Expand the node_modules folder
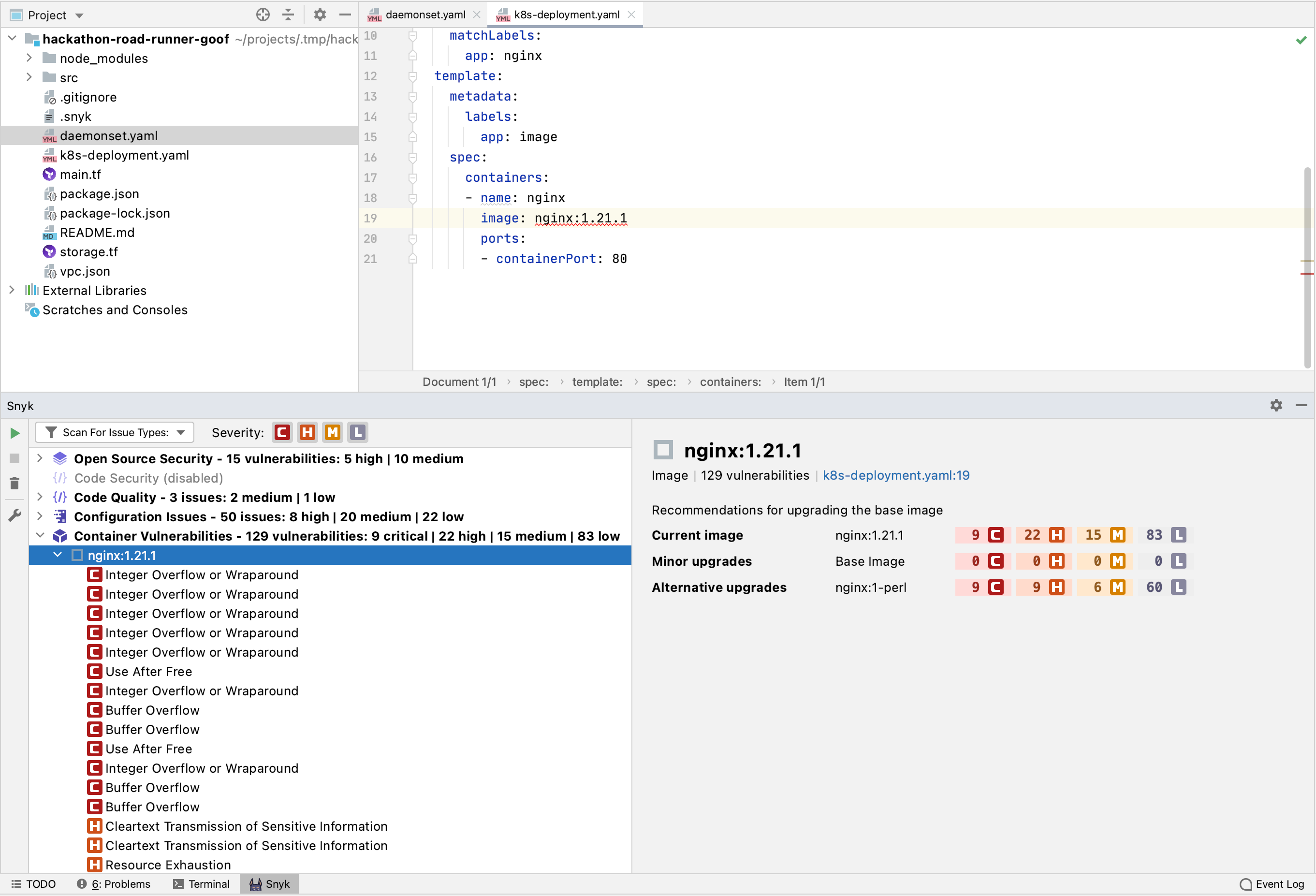Screen dimensions: 1316x896 coord(29,58)
